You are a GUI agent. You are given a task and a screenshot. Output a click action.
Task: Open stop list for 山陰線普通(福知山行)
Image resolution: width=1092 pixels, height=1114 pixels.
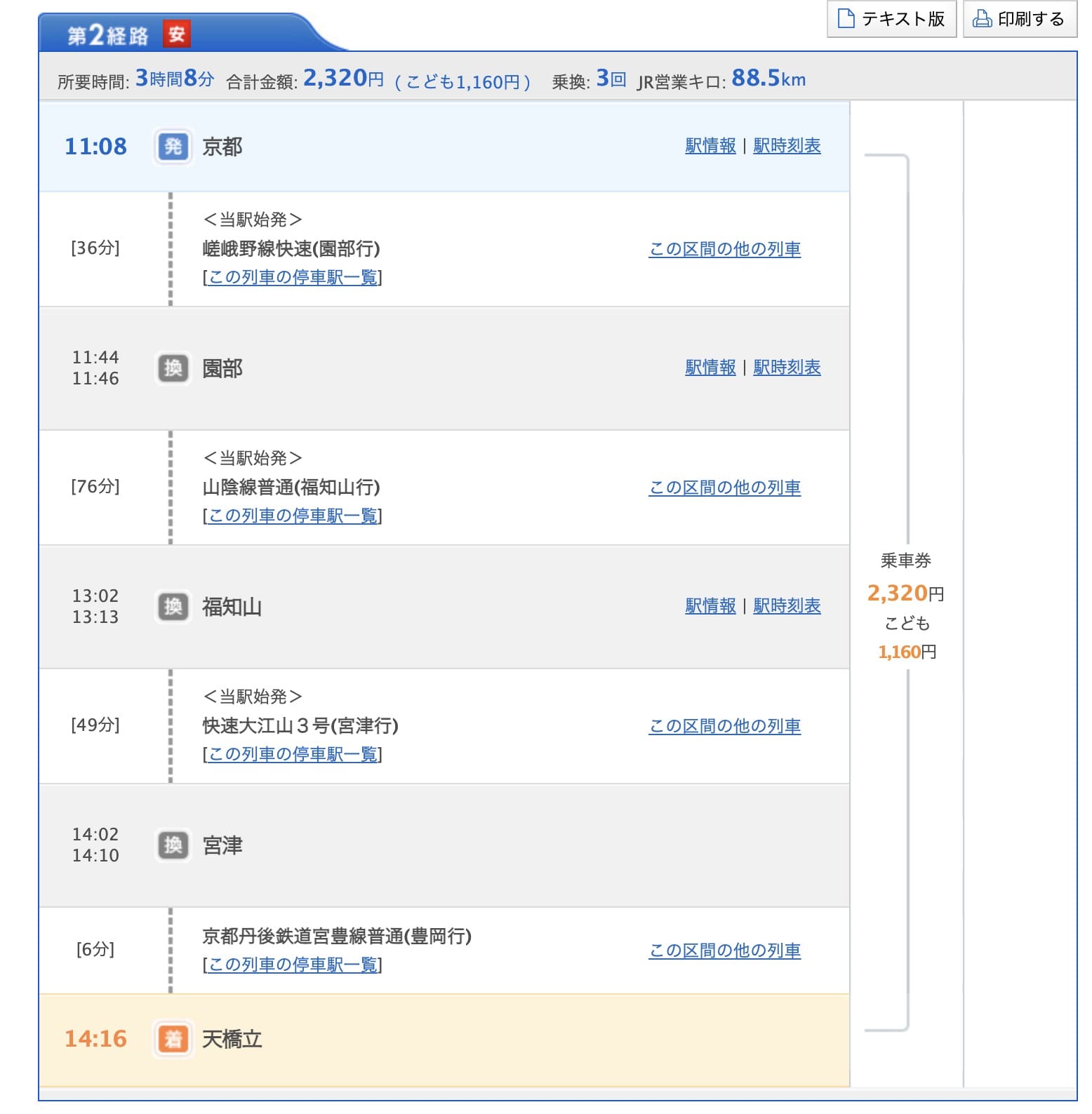[293, 516]
